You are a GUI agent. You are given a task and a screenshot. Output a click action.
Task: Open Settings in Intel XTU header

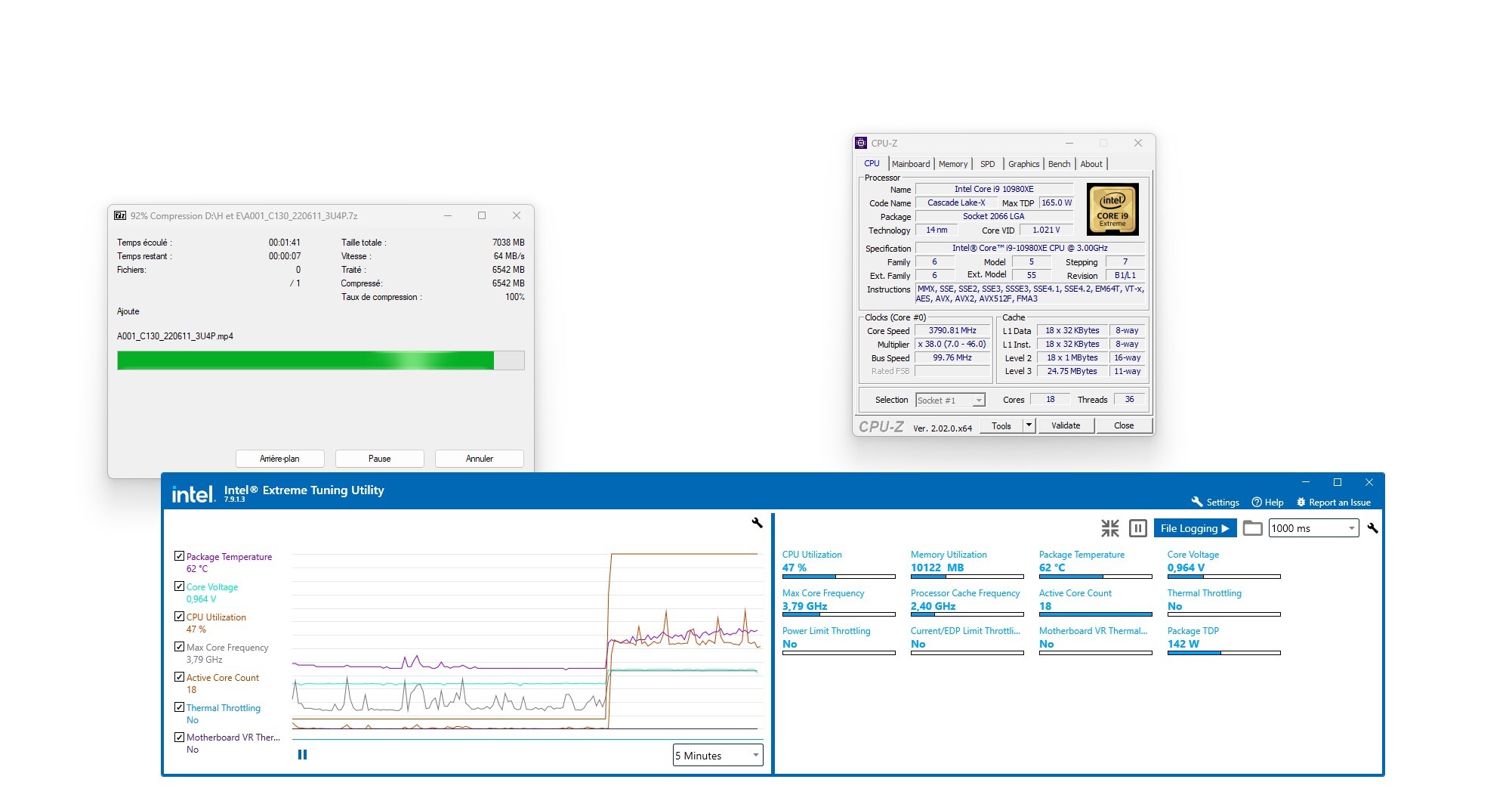point(1215,503)
